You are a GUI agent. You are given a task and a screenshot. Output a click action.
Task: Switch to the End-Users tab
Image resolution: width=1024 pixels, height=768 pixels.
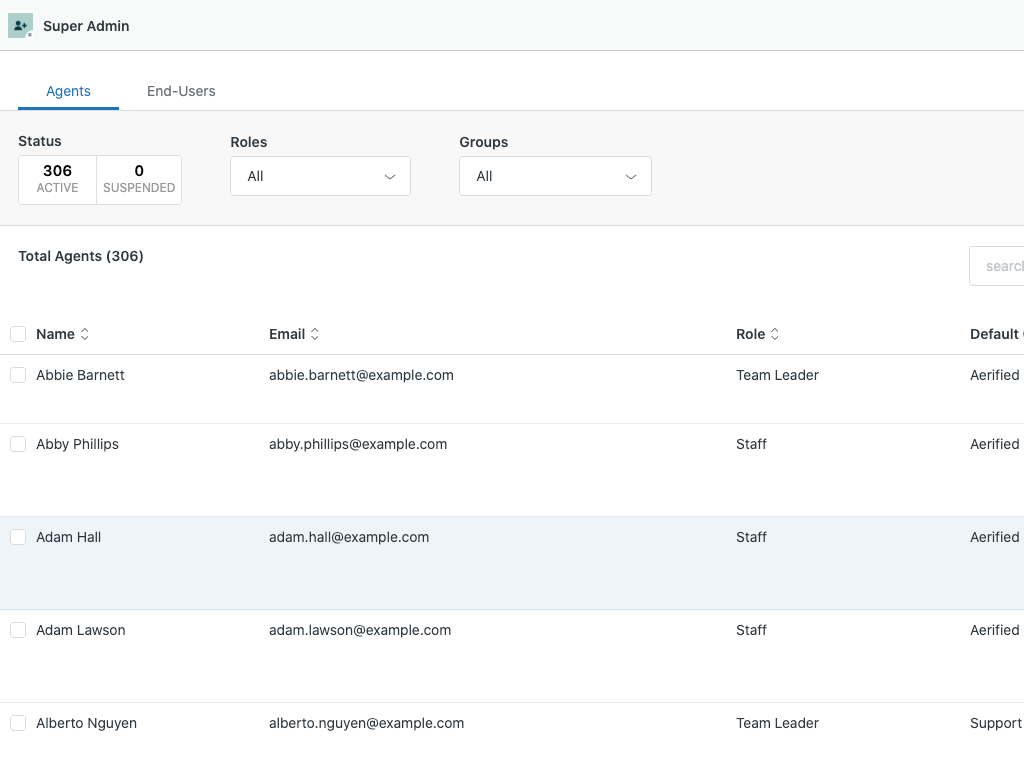181,91
